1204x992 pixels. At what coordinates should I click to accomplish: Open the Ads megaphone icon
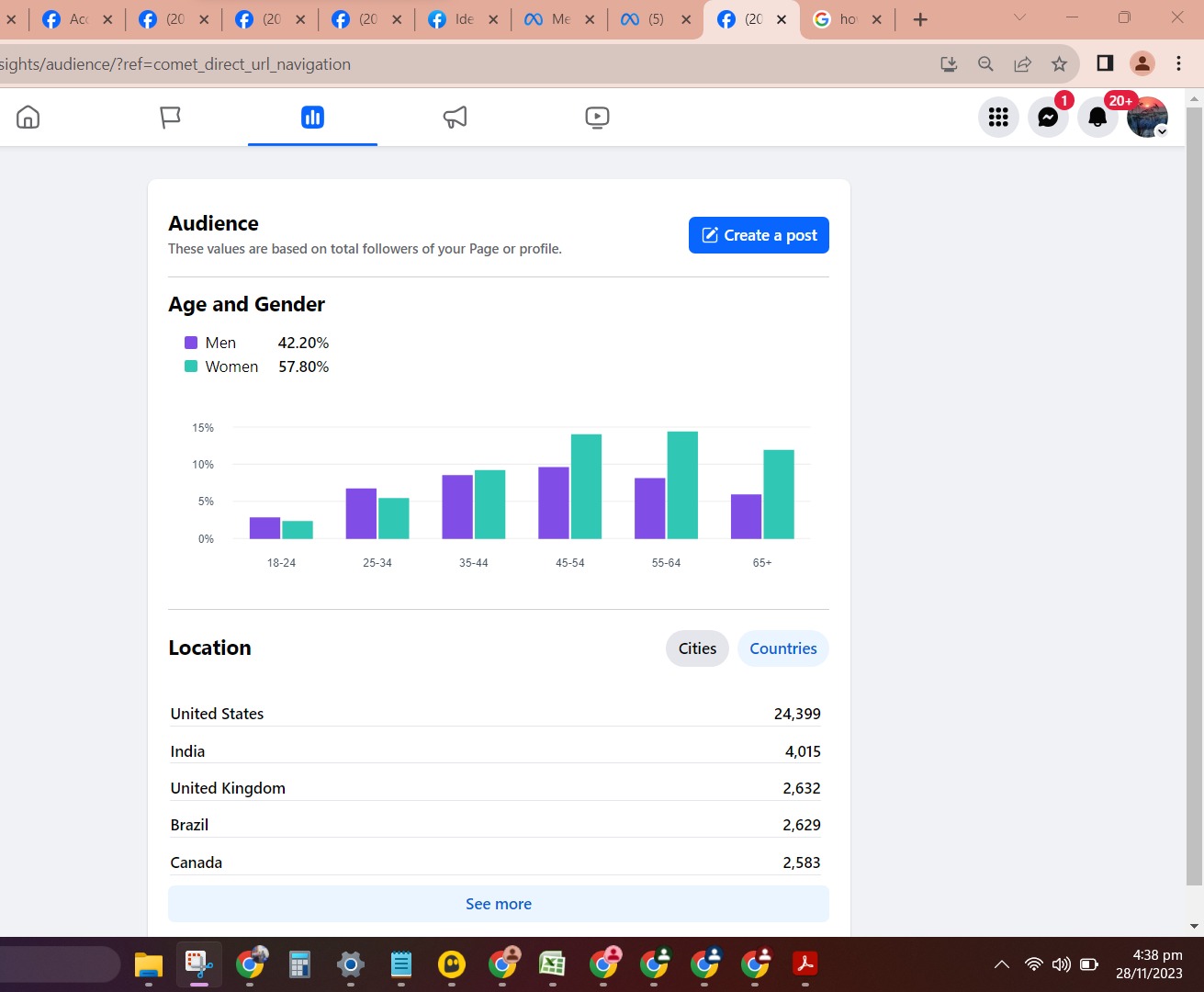pos(456,117)
